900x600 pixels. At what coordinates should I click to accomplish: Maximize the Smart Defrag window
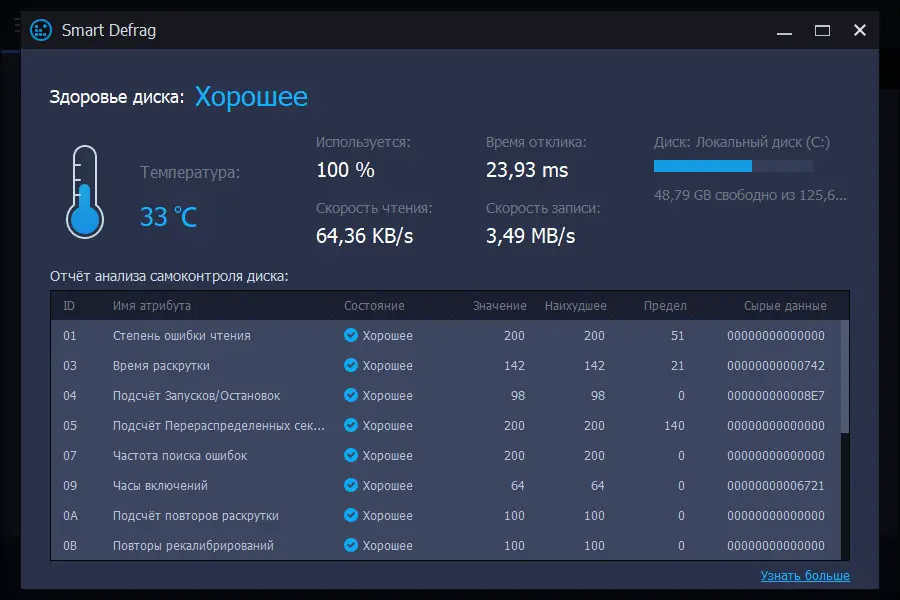point(822,30)
